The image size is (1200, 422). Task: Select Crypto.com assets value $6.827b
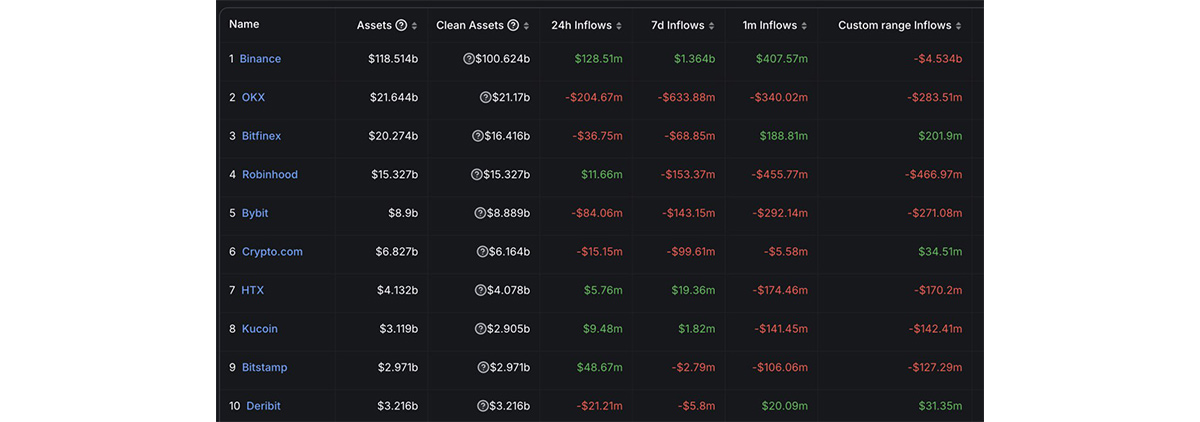[x=398, y=252]
